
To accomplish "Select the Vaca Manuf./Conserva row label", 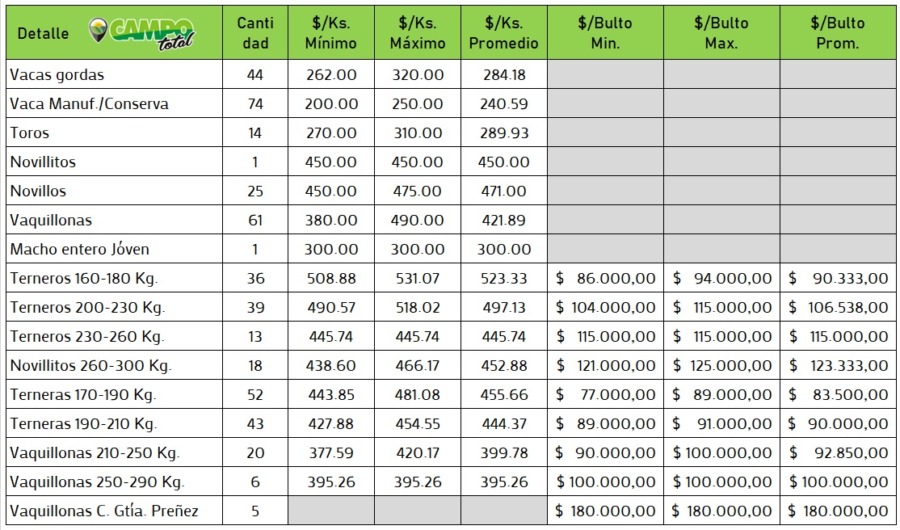I will 89,104.
